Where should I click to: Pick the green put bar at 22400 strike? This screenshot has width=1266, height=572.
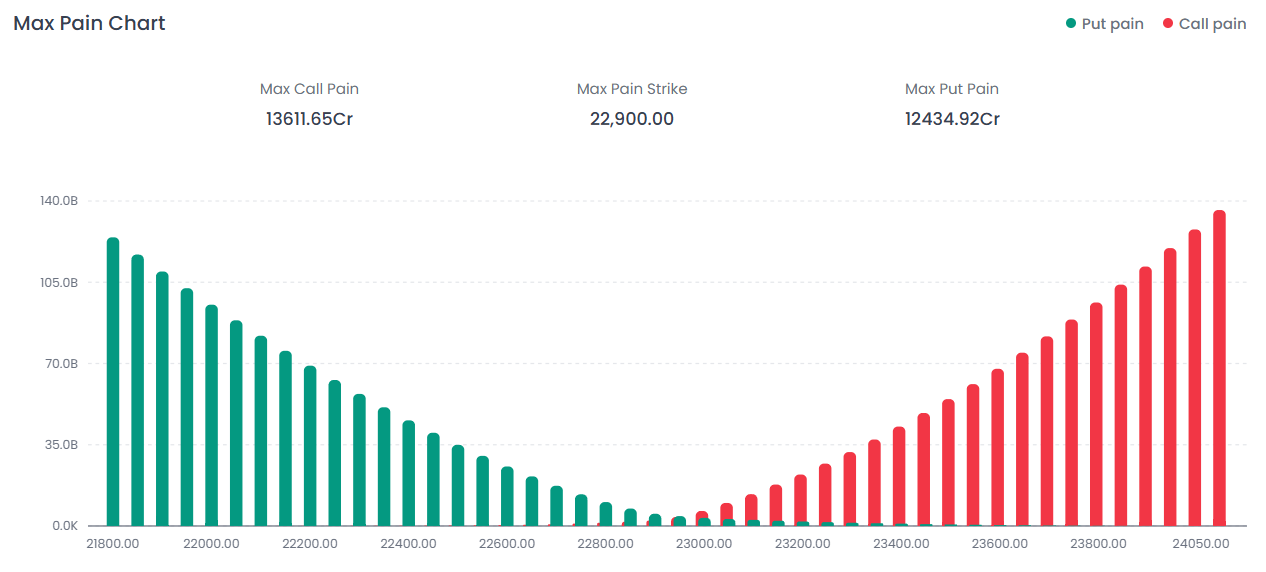click(408, 473)
